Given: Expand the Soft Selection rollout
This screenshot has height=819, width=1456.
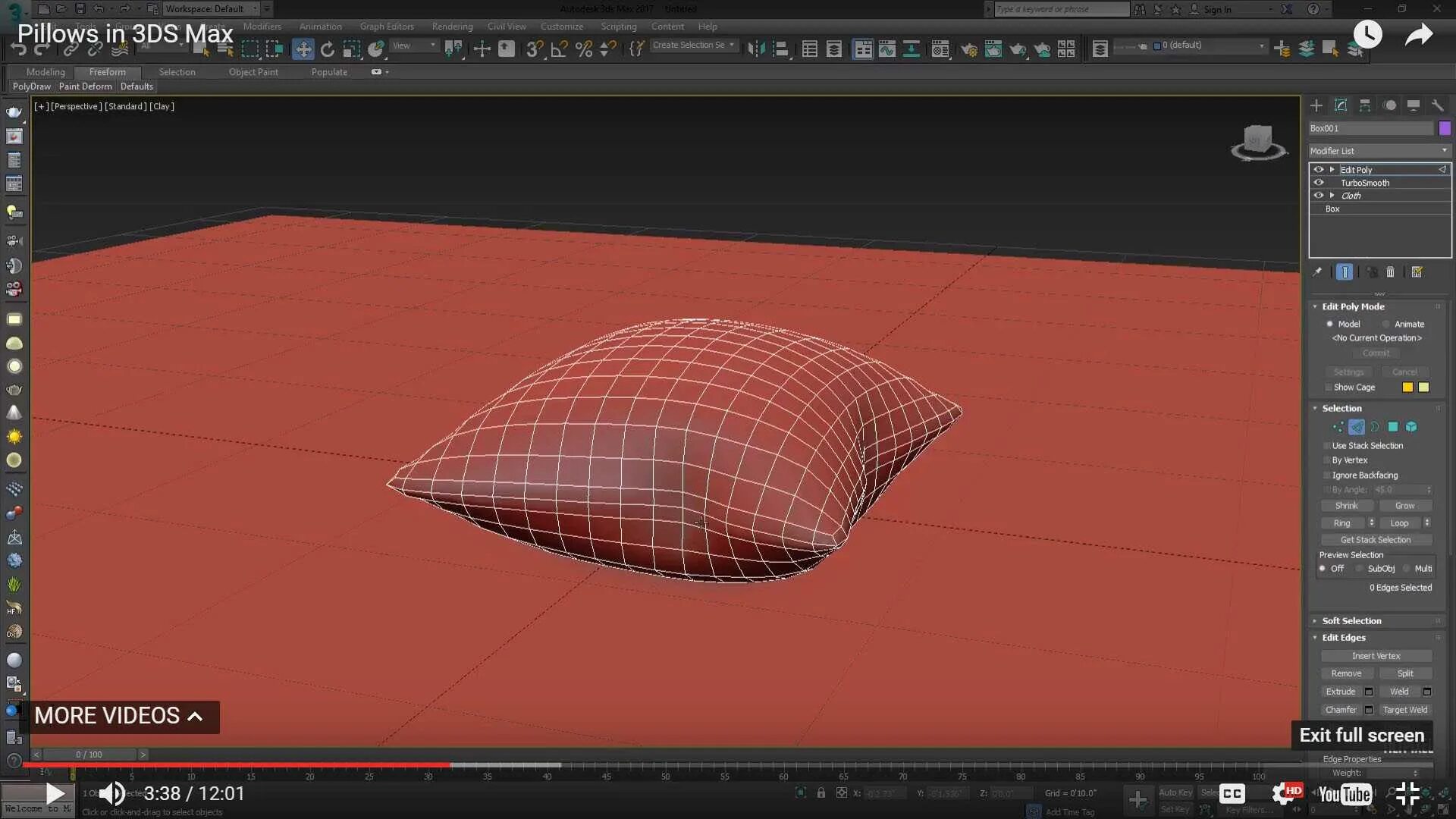Looking at the screenshot, I should [x=1351, y=621].
